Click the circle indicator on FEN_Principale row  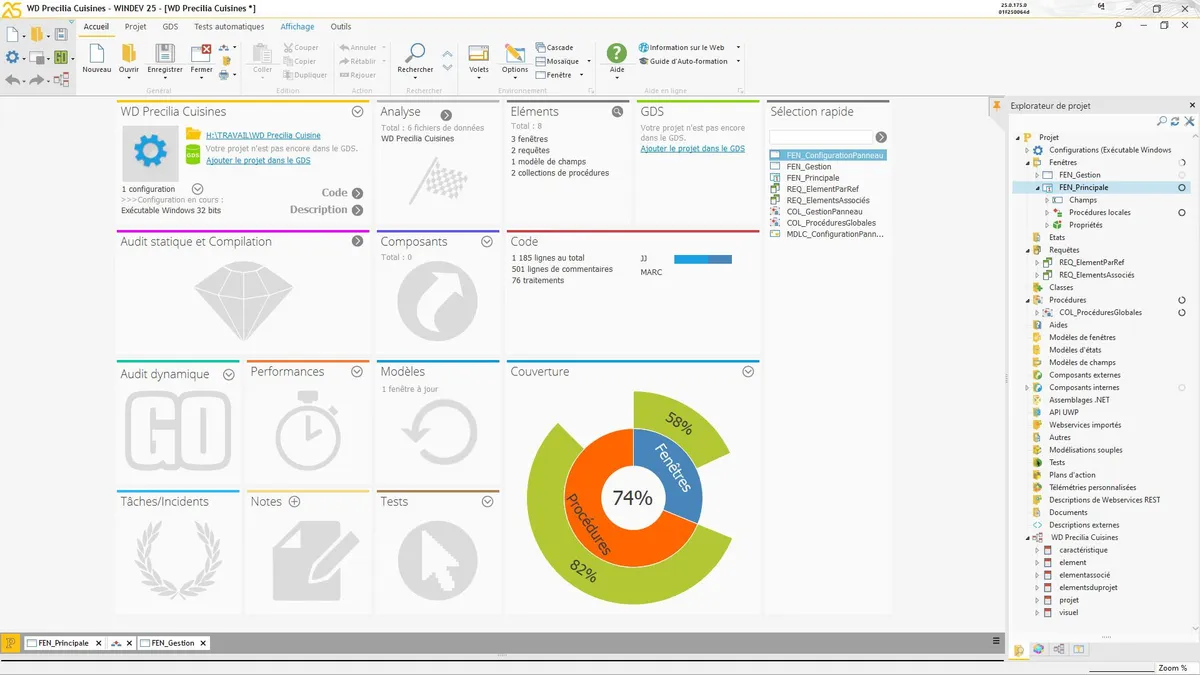pos(1182,188)
